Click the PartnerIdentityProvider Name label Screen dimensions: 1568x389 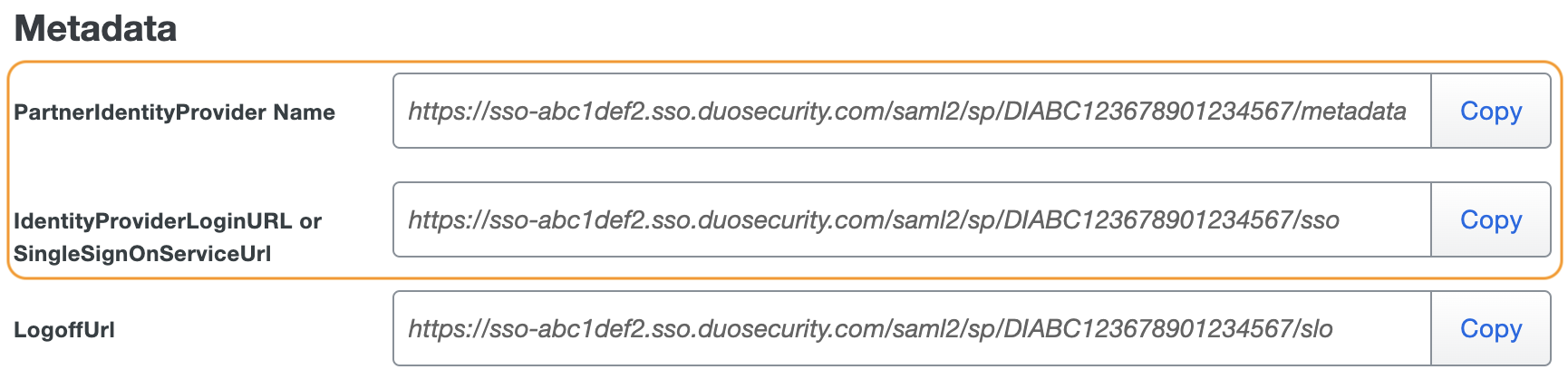[x=174, y=112]
